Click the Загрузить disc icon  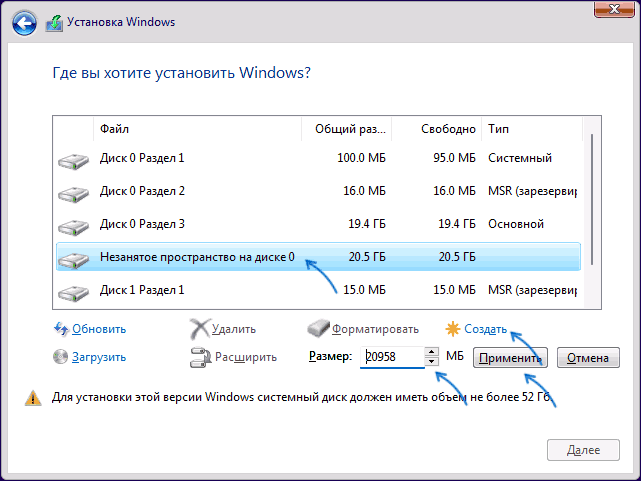point(60,356)
